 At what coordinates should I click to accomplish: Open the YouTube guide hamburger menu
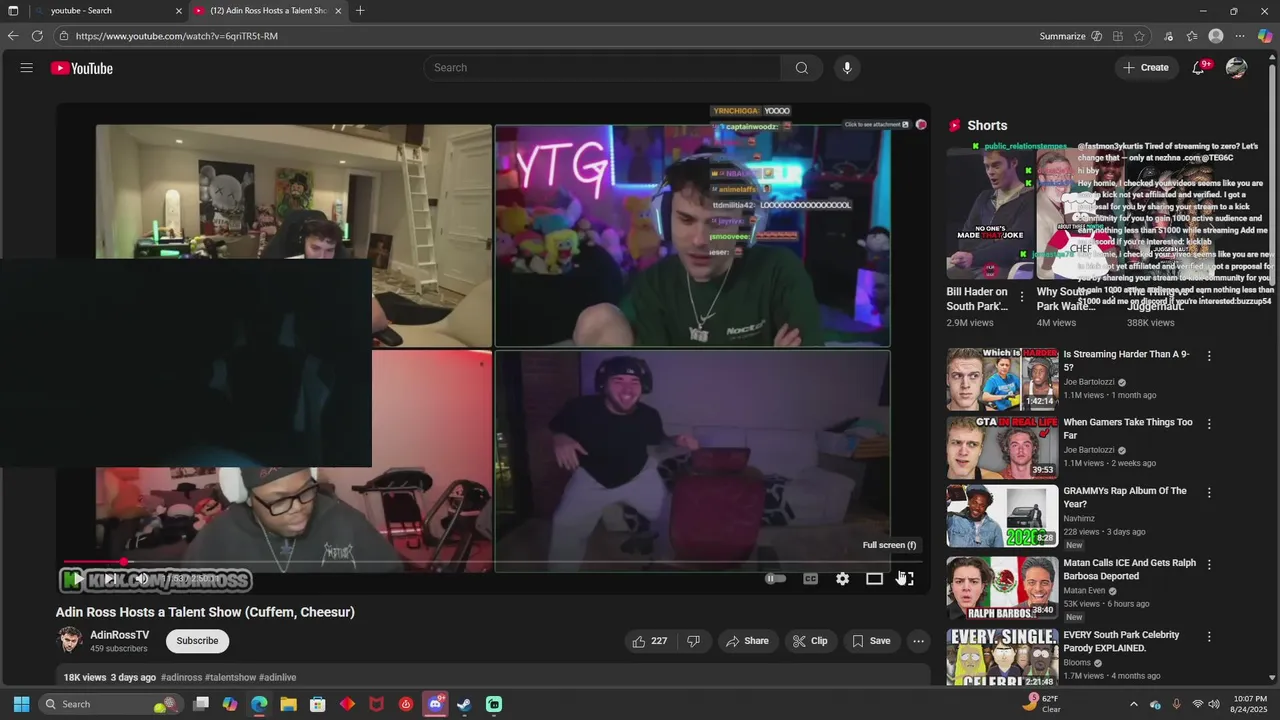(27, 68)
